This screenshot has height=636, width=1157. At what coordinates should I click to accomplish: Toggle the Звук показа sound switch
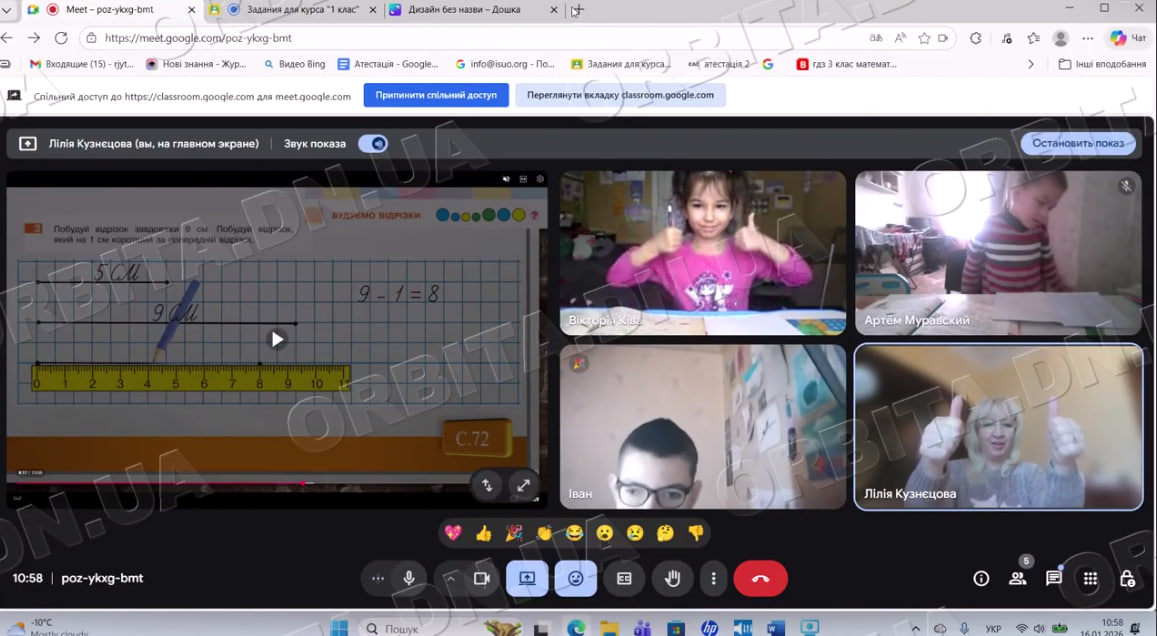[373, 144]
